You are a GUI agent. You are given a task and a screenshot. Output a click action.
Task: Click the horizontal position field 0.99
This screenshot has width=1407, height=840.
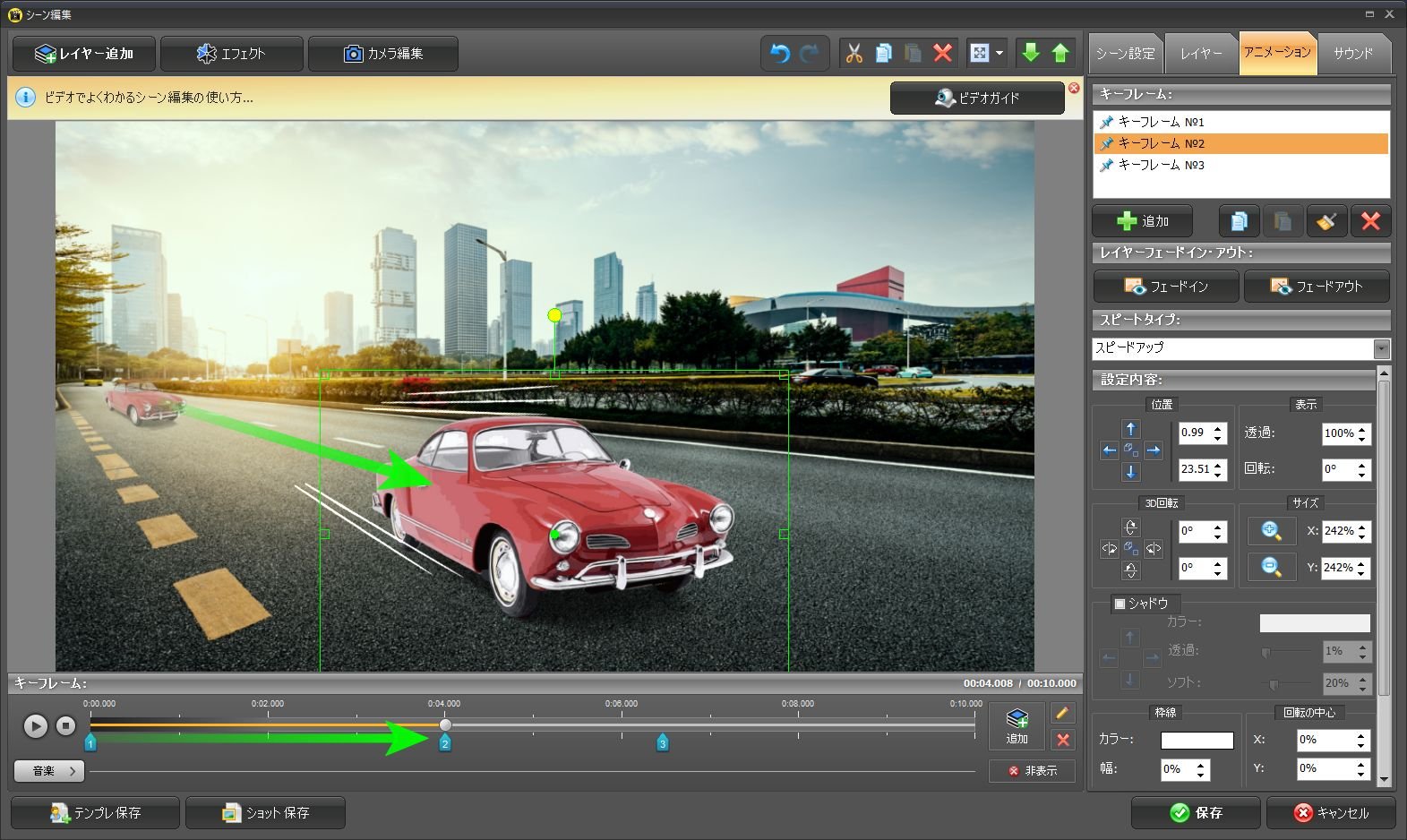1195,433
